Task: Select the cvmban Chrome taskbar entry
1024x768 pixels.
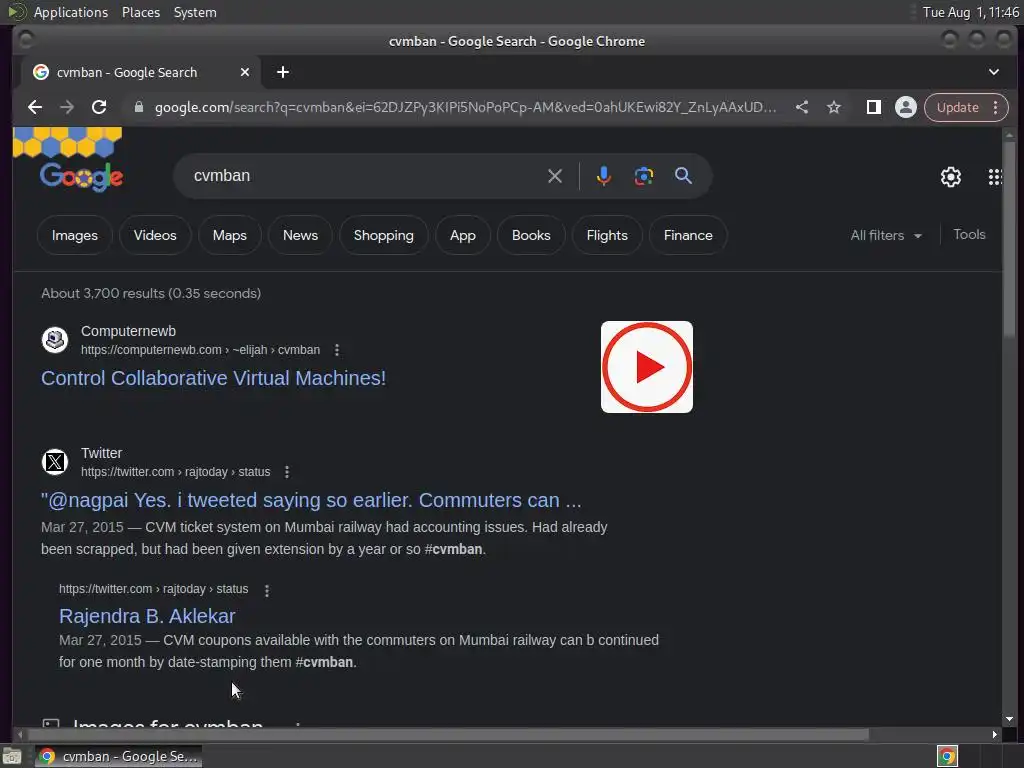Action: pyautogui.click(x=118, y=756)
